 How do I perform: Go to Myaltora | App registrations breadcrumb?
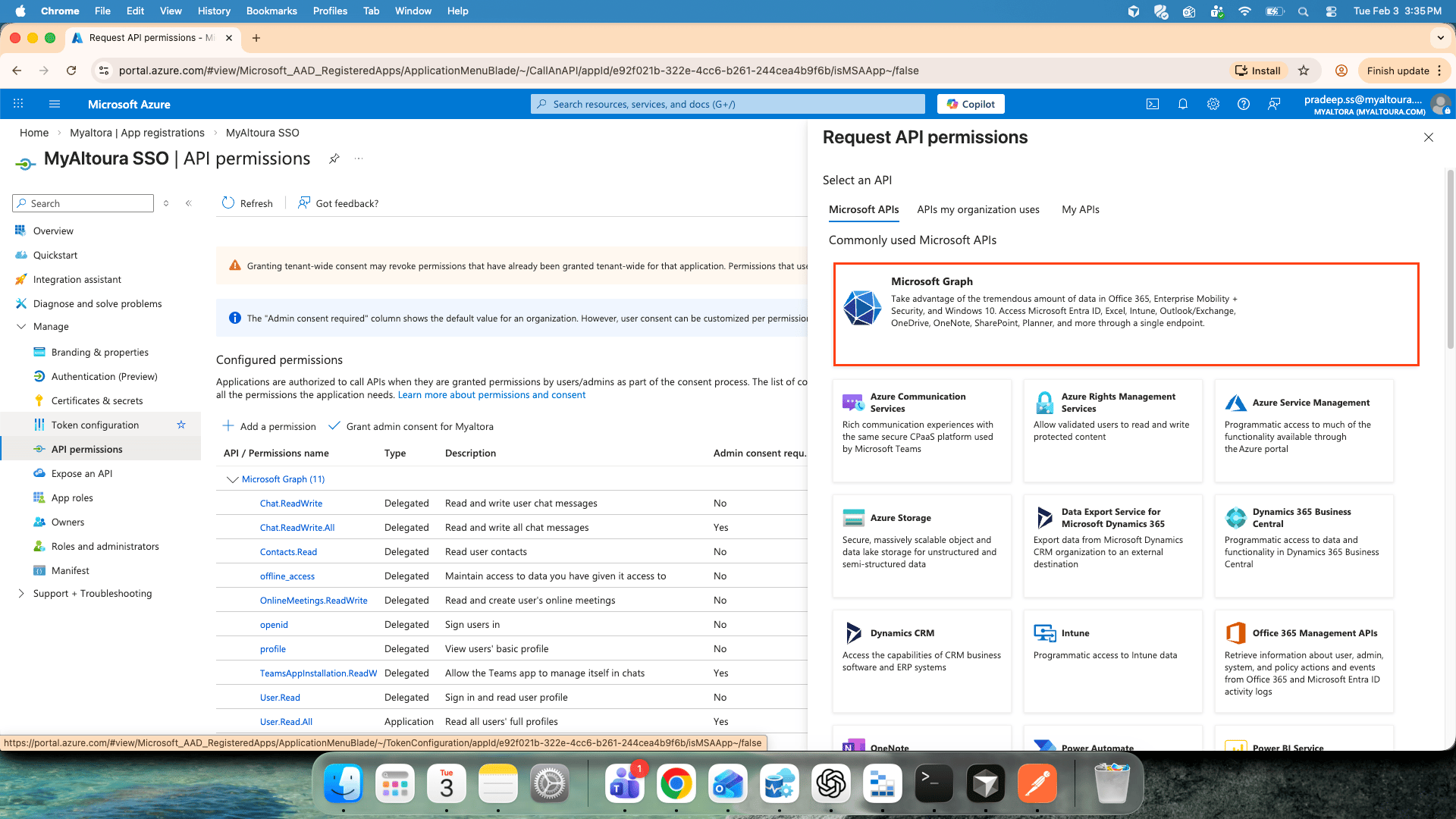[137, 133]
